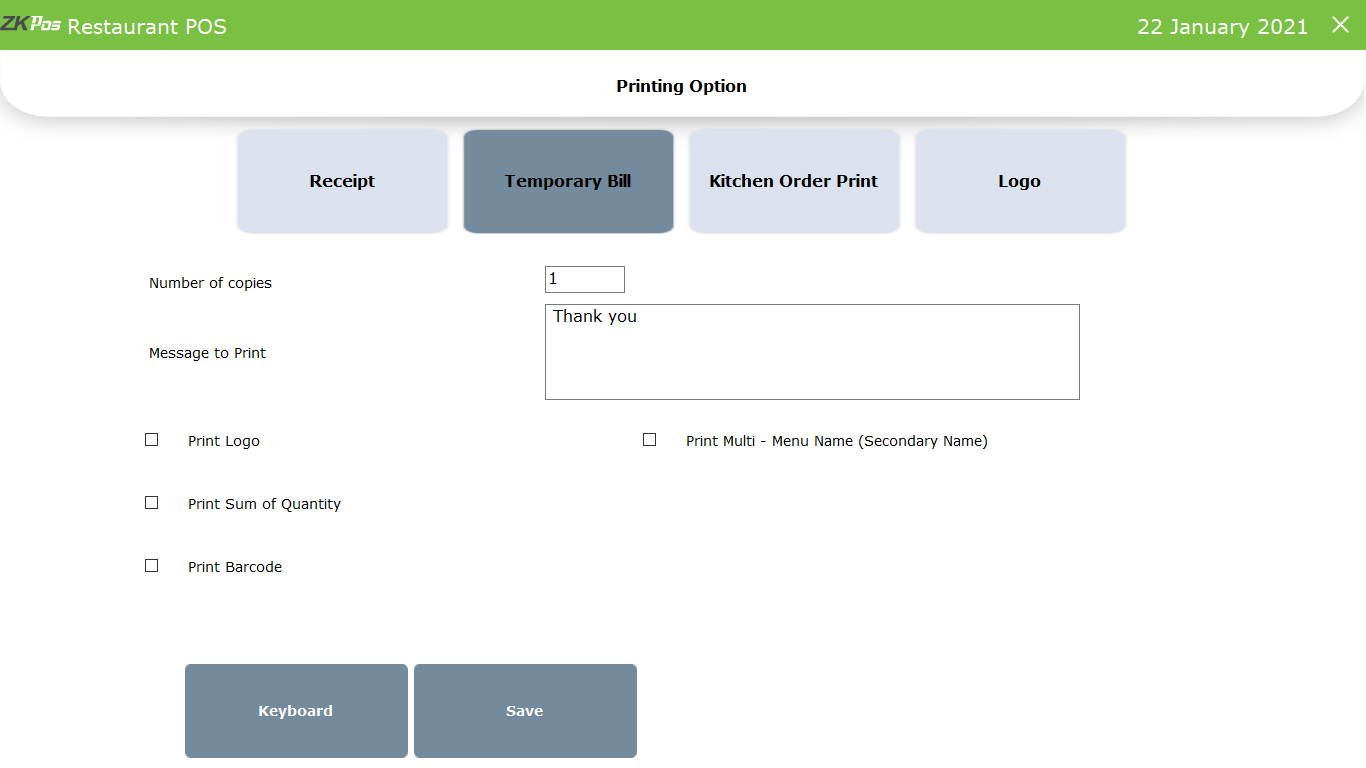The width and height of the screenshot is (1366, 768).
Task: Open the on-screen Keyboard button
Action: pyautogui.click(x=296, y=711)
